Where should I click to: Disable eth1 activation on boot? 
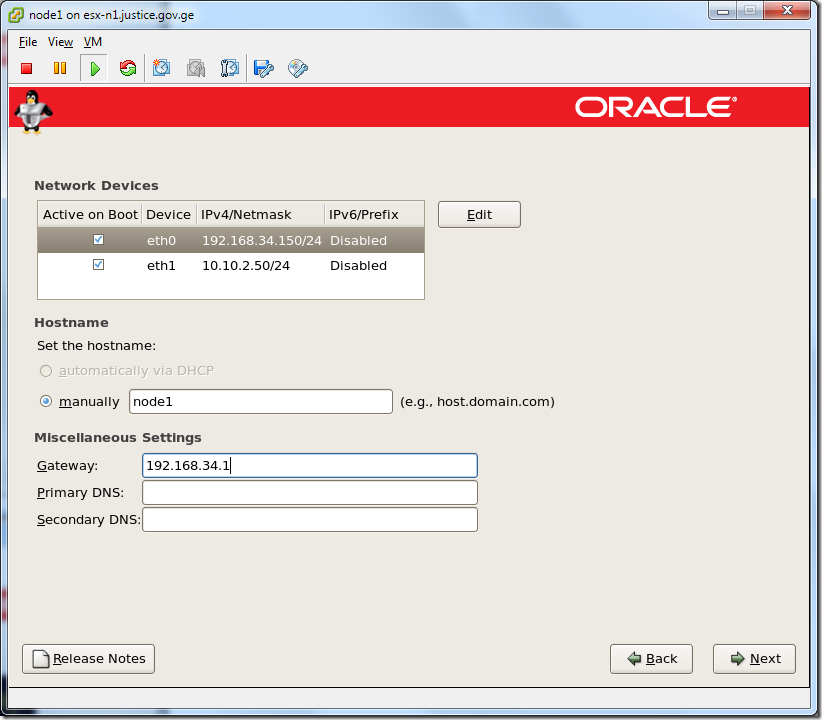98,264
